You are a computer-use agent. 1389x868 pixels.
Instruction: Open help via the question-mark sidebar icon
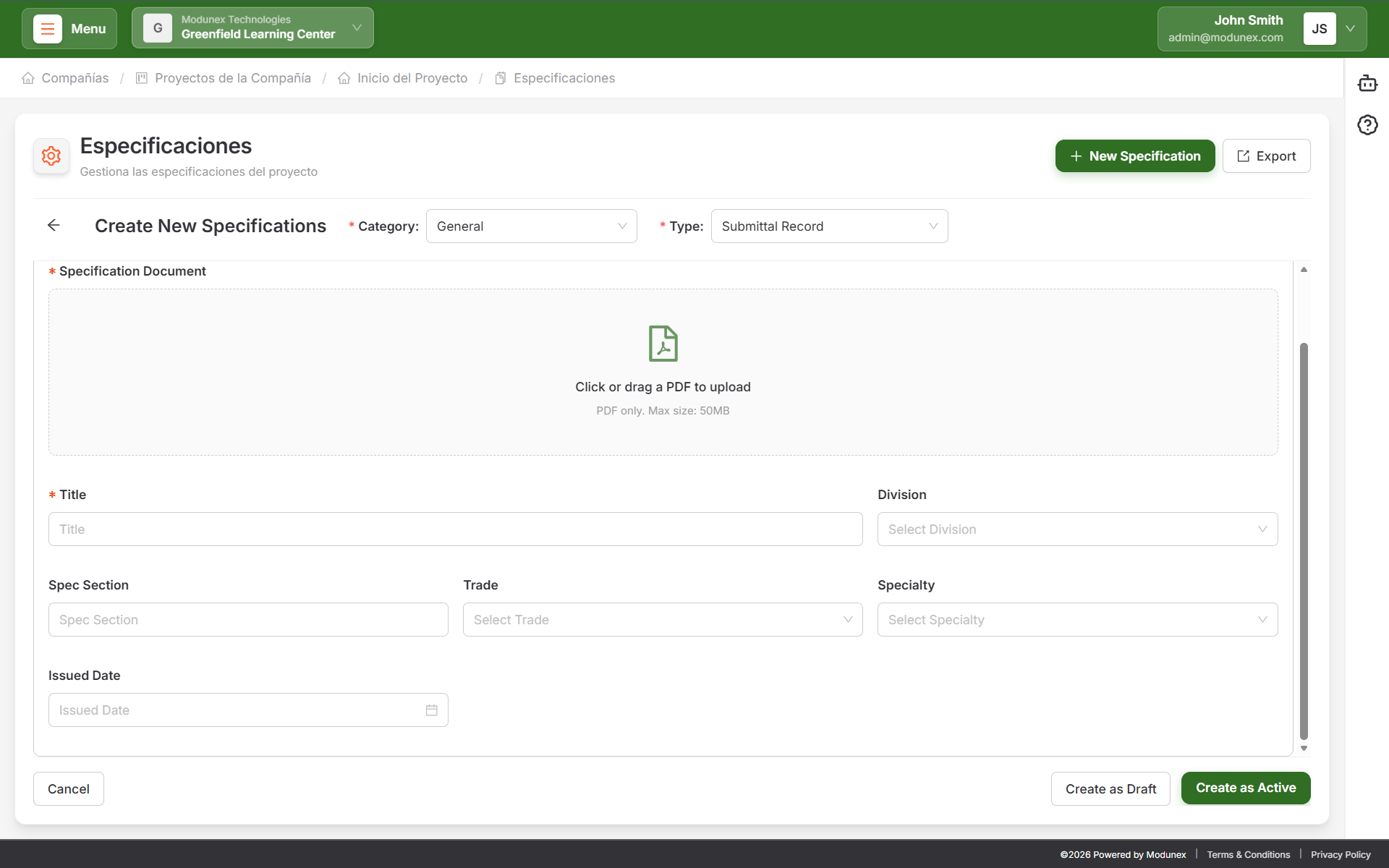coord(1367,124)
